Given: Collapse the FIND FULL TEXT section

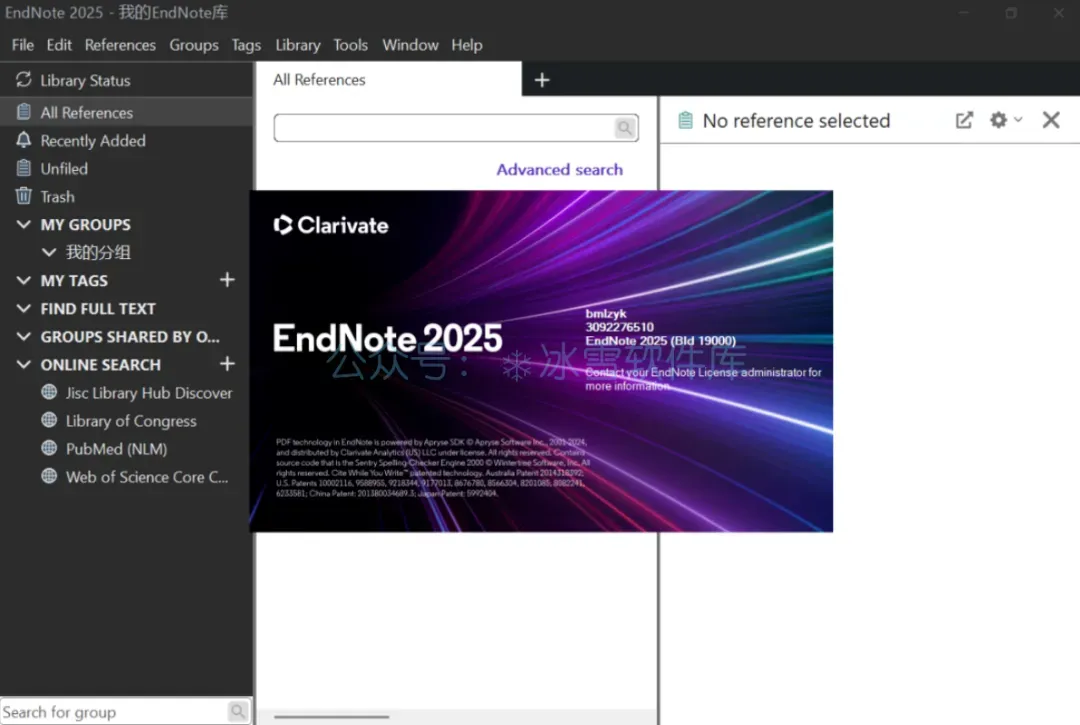Looking at the screenshot, I should 23,308.
